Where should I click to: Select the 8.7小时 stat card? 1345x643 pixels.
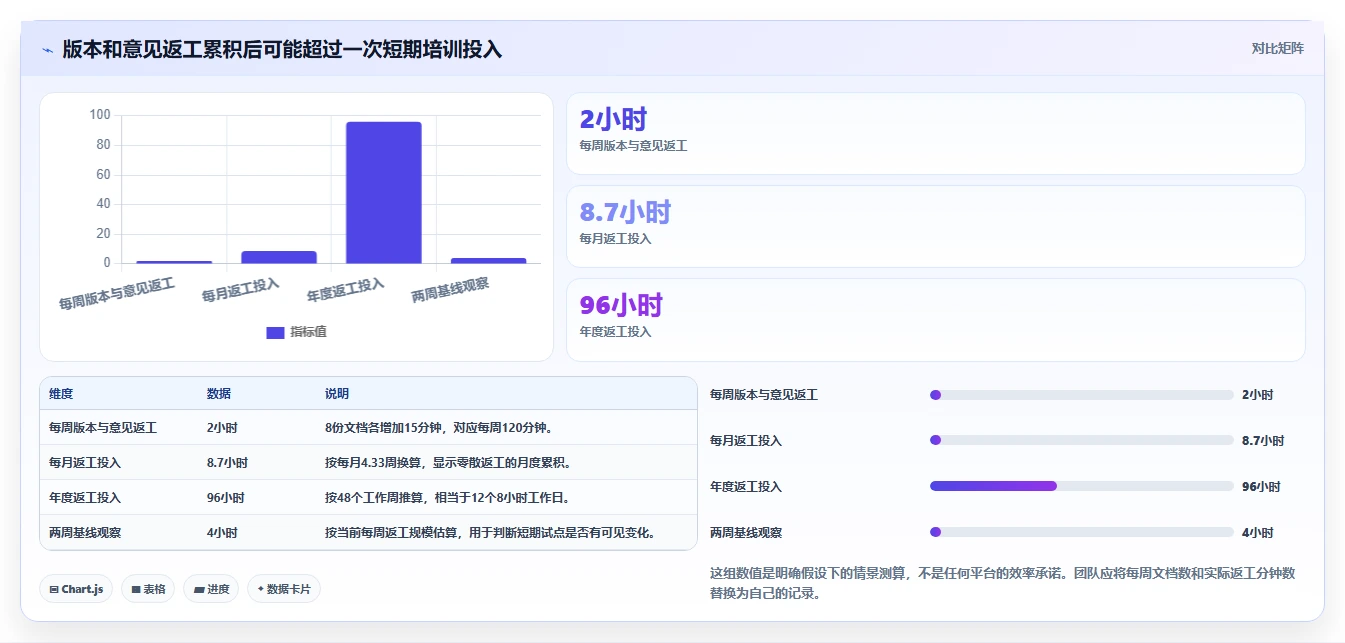(935, 227)
